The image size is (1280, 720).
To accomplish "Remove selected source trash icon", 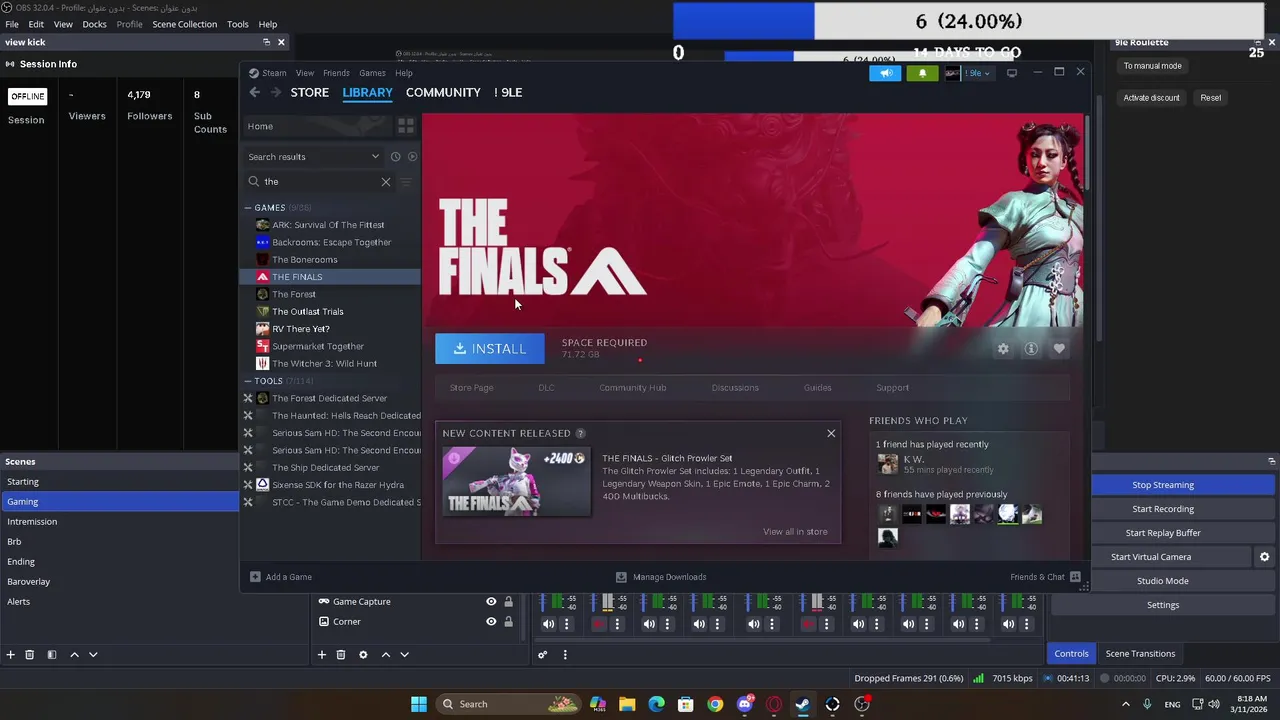I will (x=341, y=655).
